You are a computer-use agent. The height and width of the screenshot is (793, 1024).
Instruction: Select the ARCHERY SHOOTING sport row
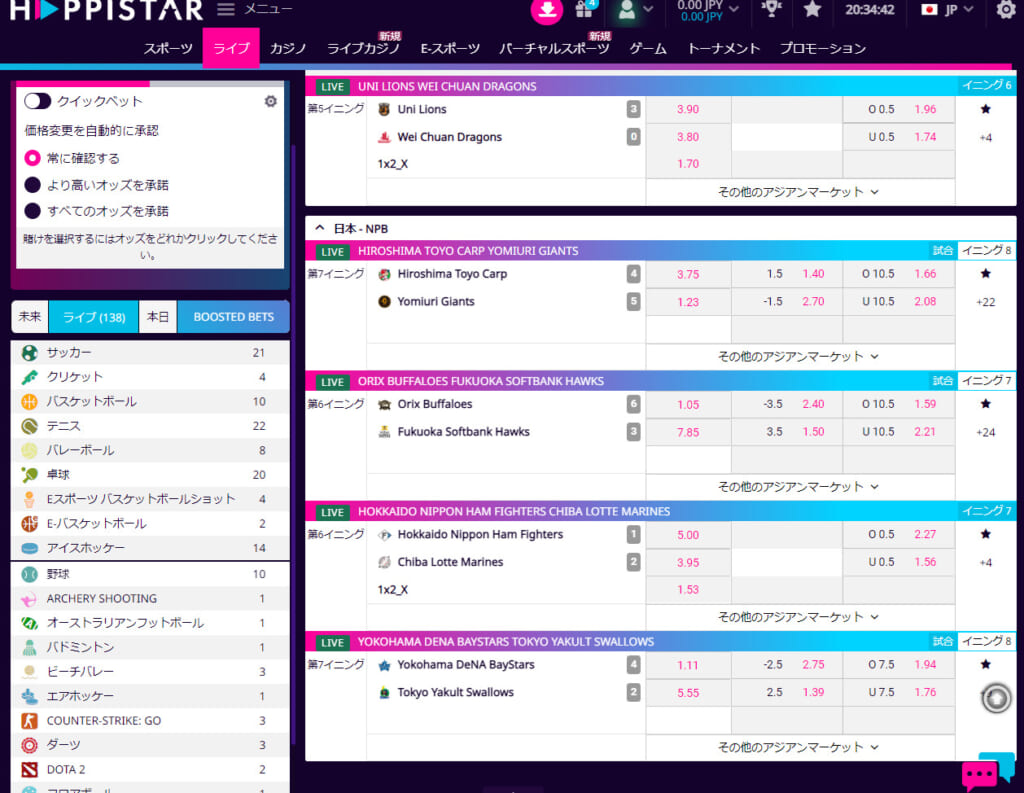[x=150, y=598]
